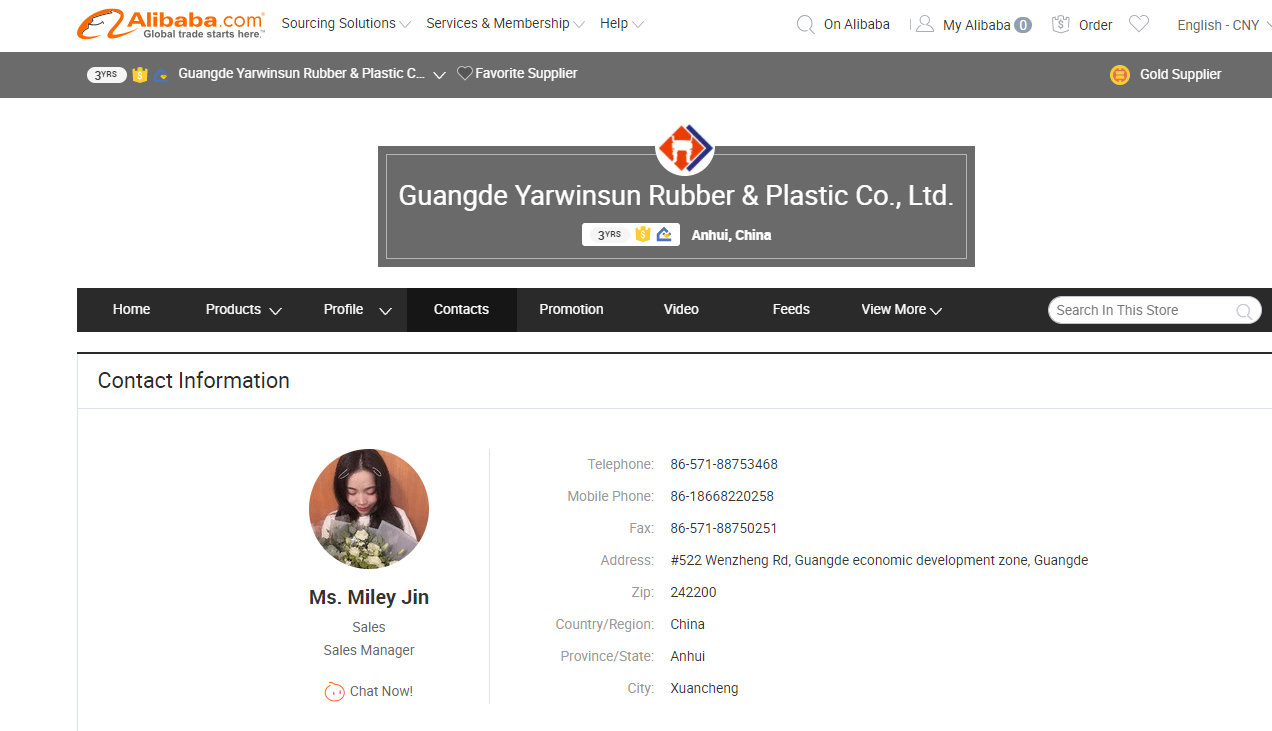Expand the Profile menu in store navigation

coord(357,309)
